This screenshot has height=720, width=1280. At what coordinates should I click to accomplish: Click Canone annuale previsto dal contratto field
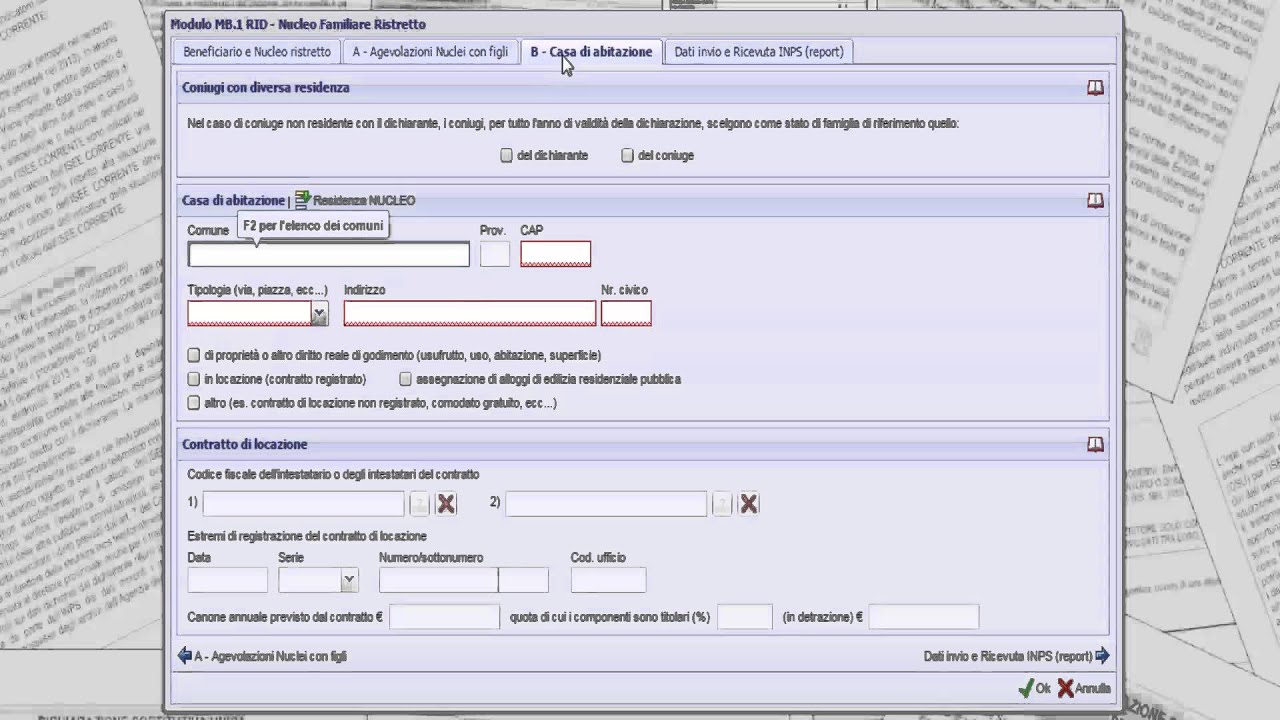tap(444, 617)
